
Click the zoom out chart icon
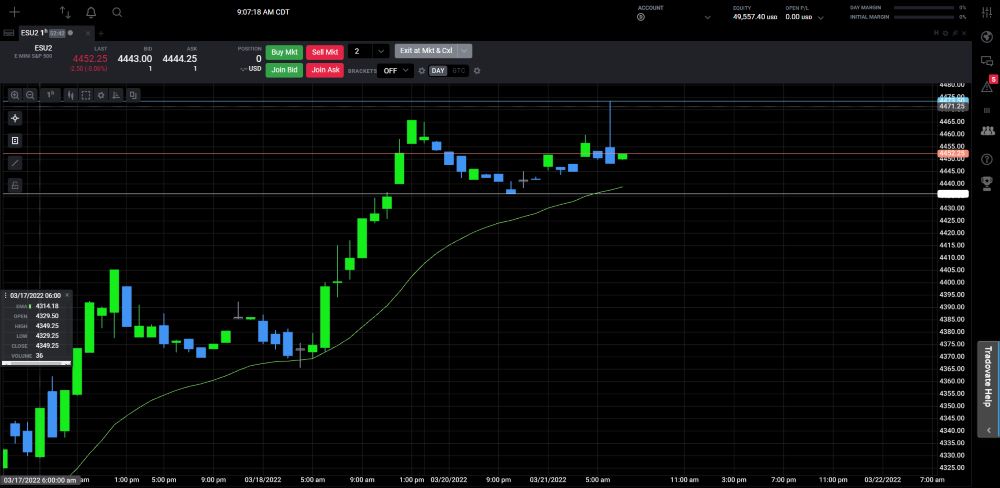click(x=30, y=95)
